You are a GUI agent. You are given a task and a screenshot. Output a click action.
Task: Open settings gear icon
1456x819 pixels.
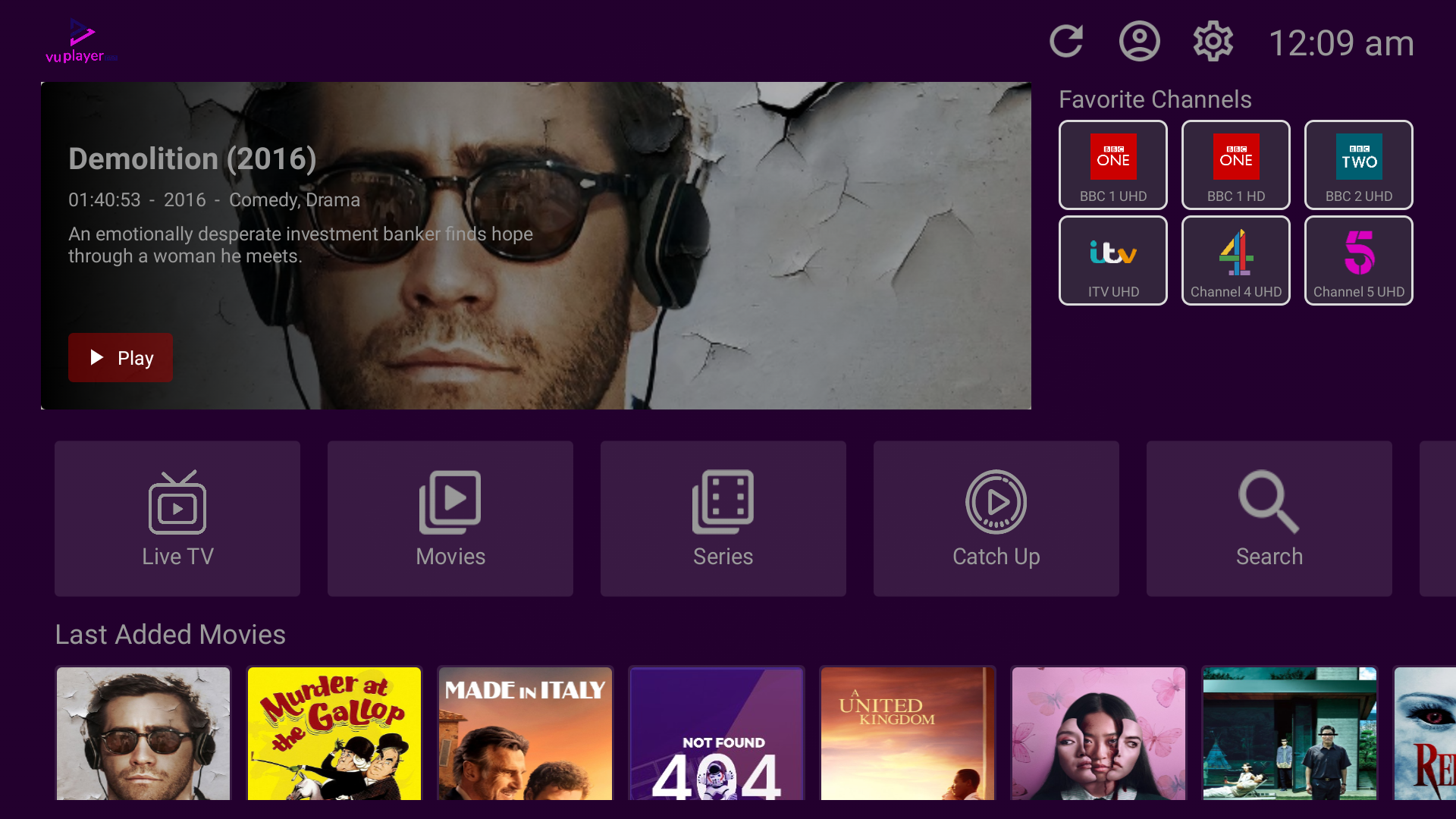click(1213, 42)
